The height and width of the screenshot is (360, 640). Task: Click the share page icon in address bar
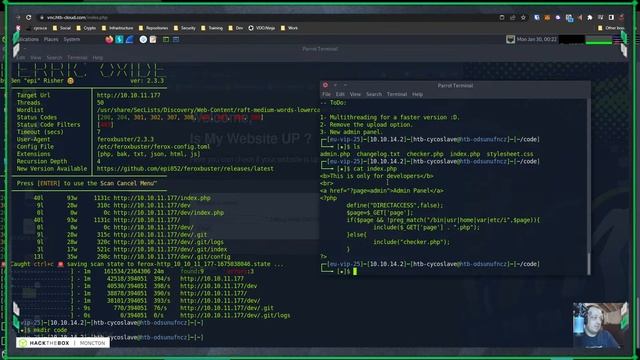513,18
